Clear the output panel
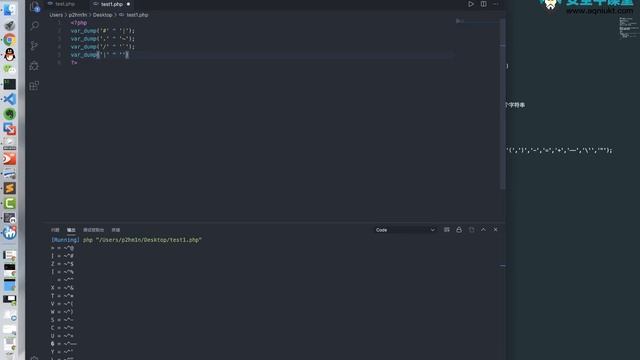Screen dimensions: 640x360 pos(447,230)
